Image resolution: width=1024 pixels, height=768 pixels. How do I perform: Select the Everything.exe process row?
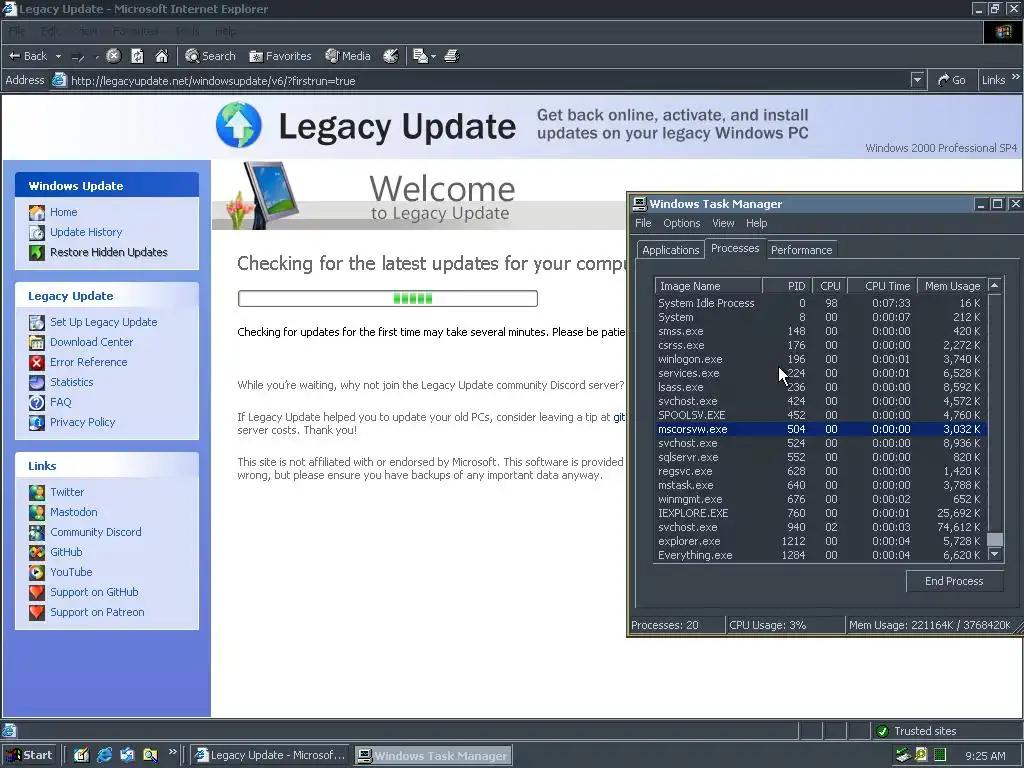(x=821, y=555)
